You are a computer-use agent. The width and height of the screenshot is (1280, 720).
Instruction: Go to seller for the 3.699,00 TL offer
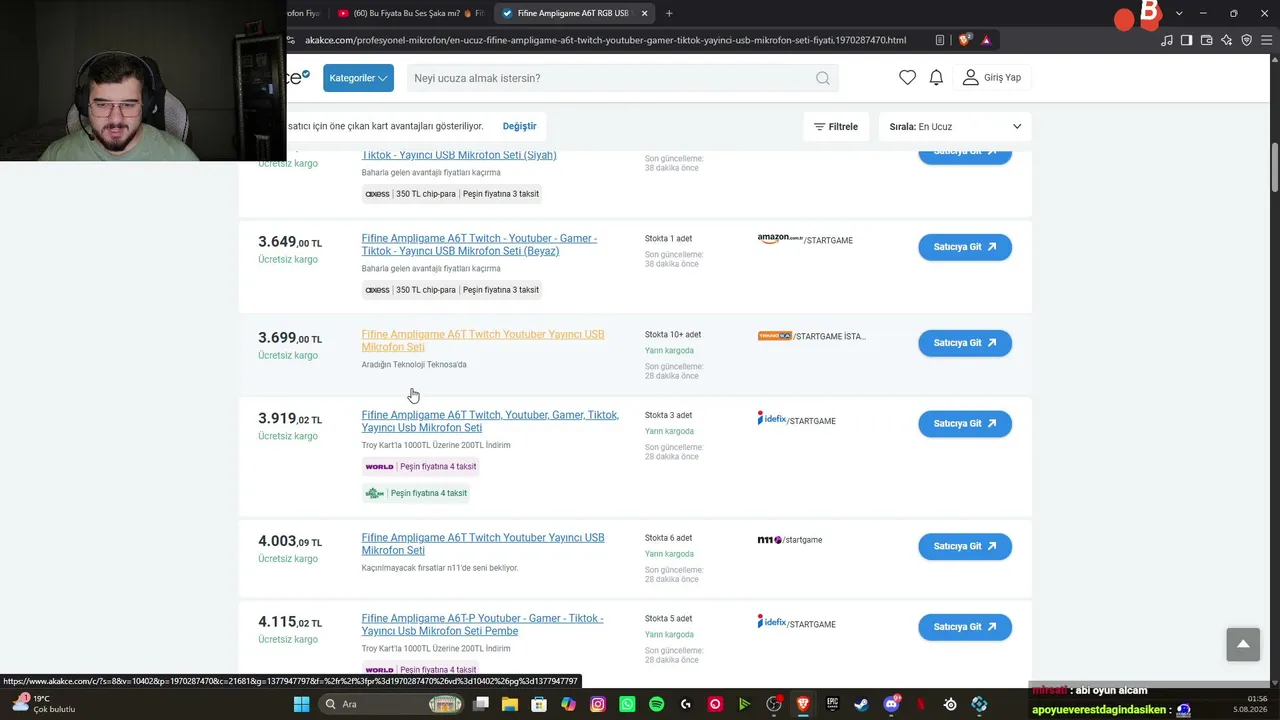click(965, 343)
